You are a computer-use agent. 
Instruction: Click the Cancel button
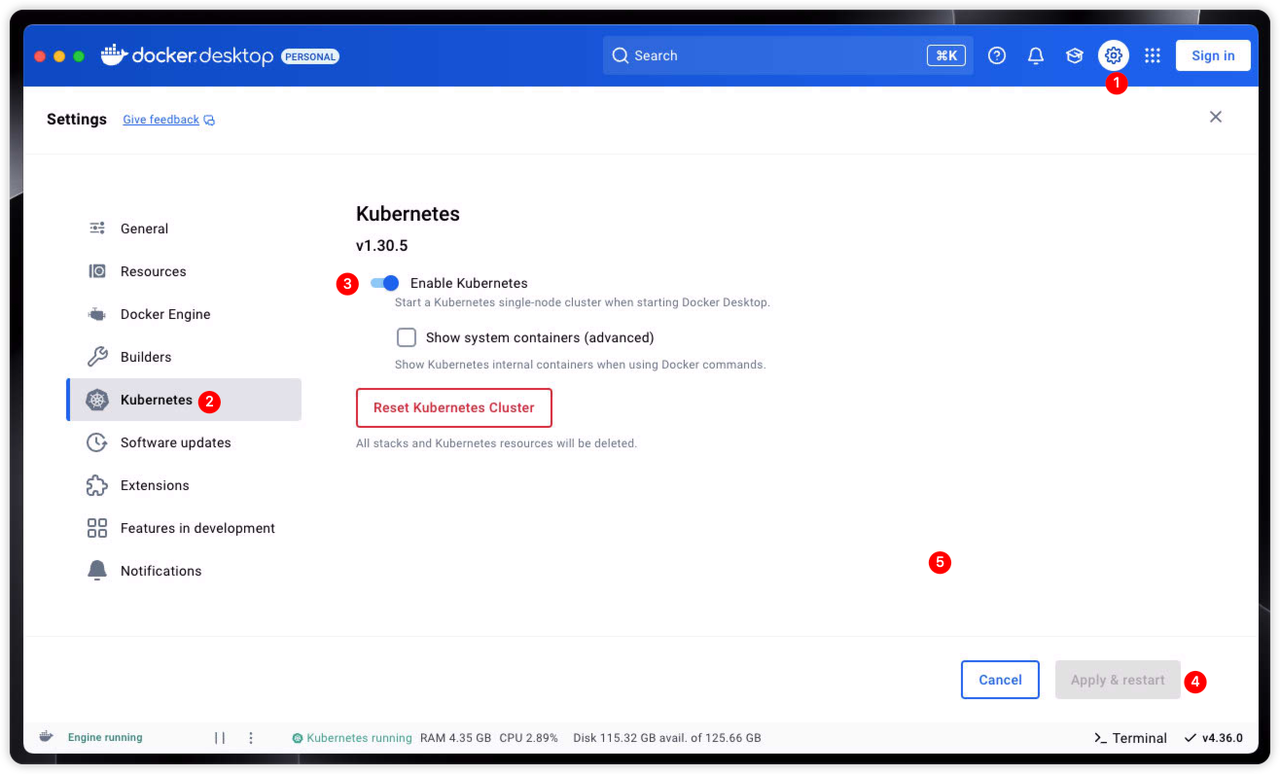tap(1000, 680)
